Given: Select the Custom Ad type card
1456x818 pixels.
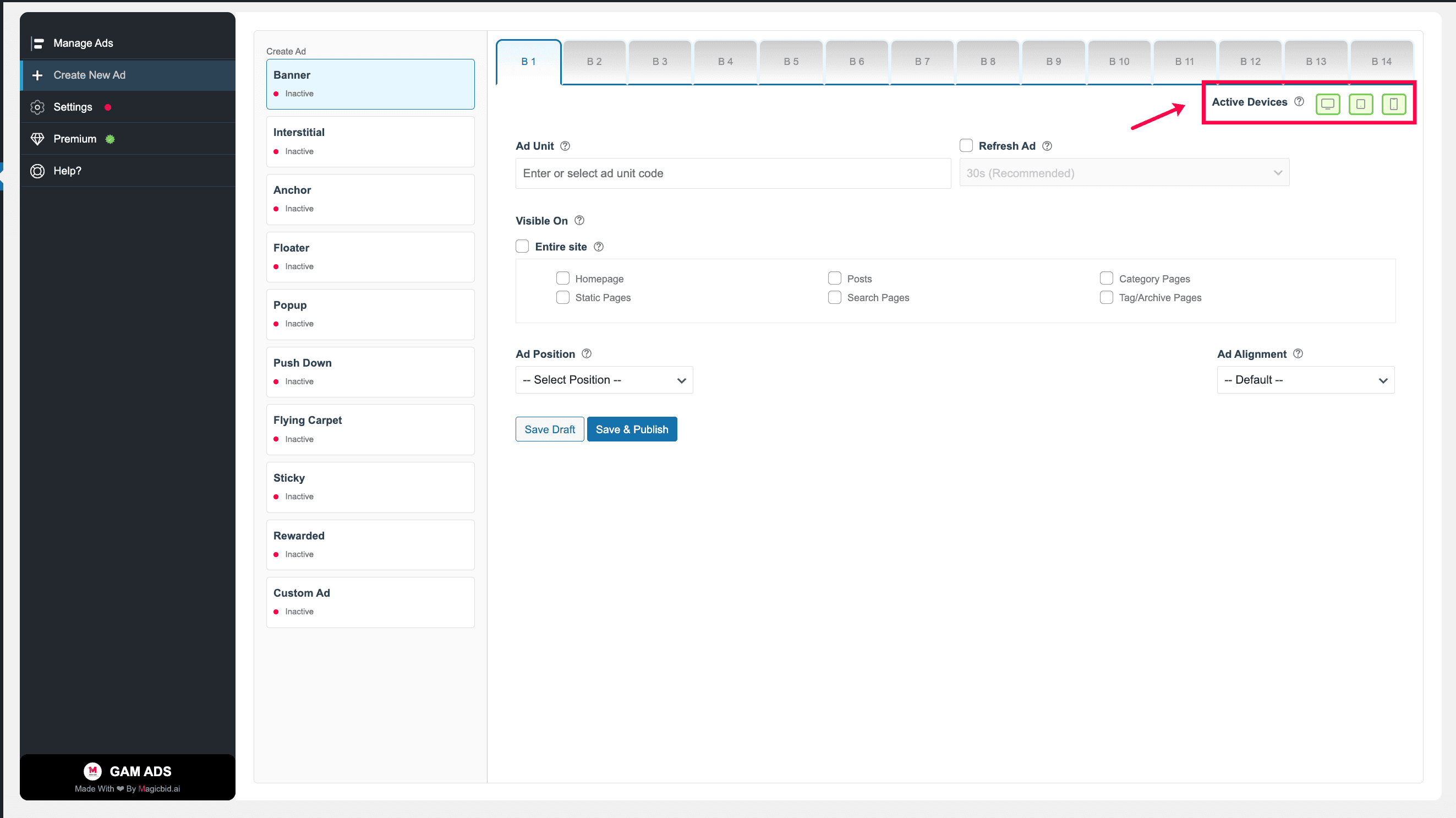Looking at the screenshot, I should pos(370,603).
